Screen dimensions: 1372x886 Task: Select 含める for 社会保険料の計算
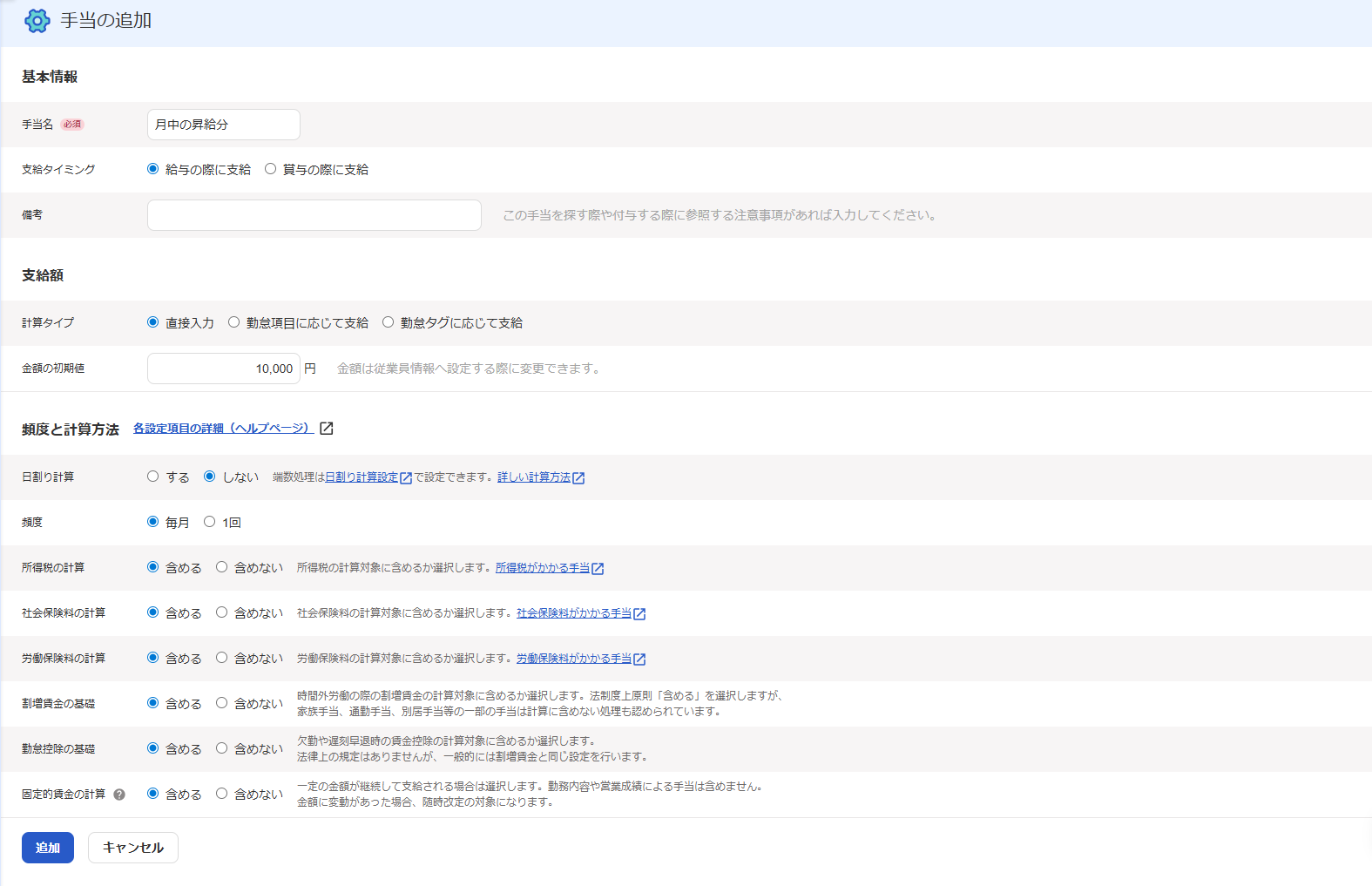[x=153, y=612]
